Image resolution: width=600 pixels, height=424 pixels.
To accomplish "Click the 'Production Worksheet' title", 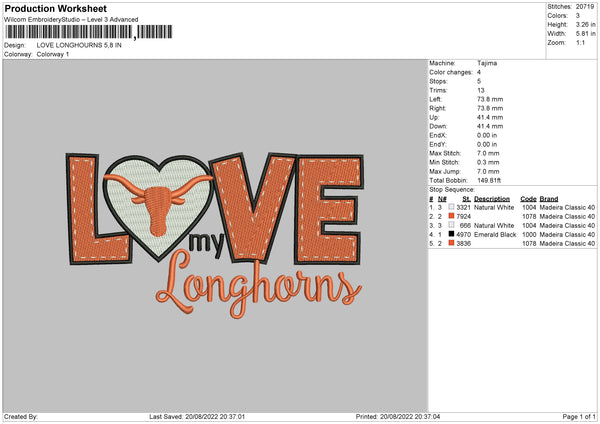I will 55,8.
